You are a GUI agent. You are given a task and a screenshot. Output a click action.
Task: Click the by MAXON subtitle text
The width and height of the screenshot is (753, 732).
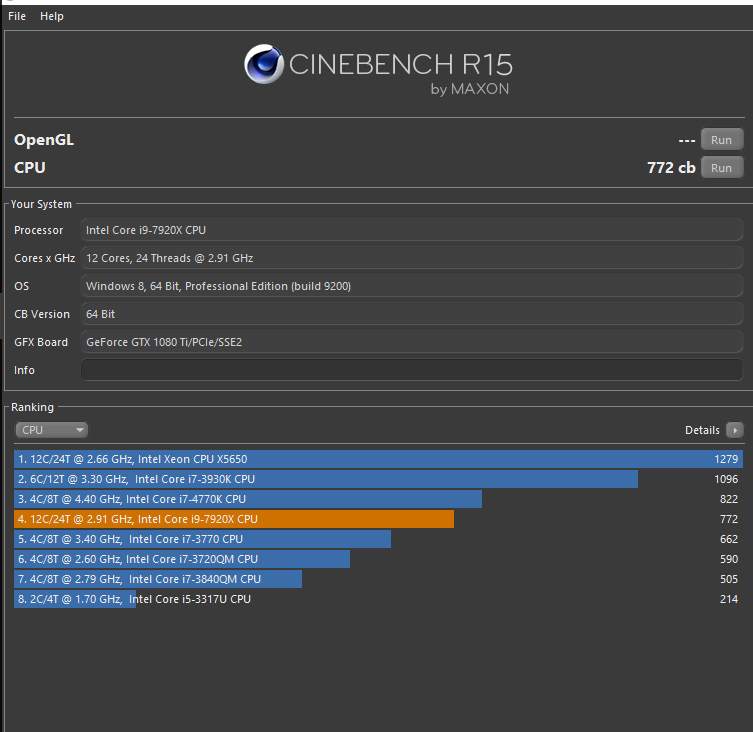click(470, 89)
